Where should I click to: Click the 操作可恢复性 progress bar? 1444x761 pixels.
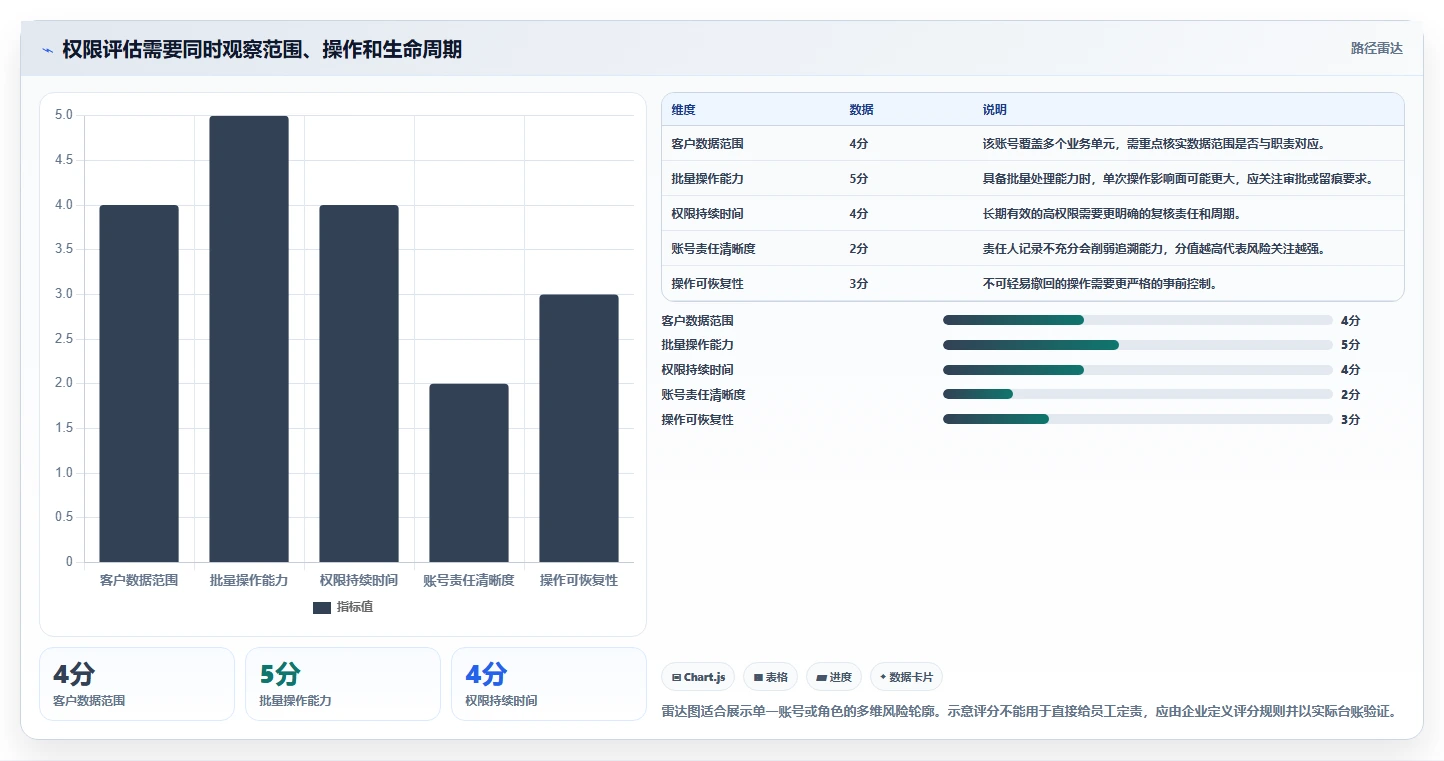point(1138,419)
